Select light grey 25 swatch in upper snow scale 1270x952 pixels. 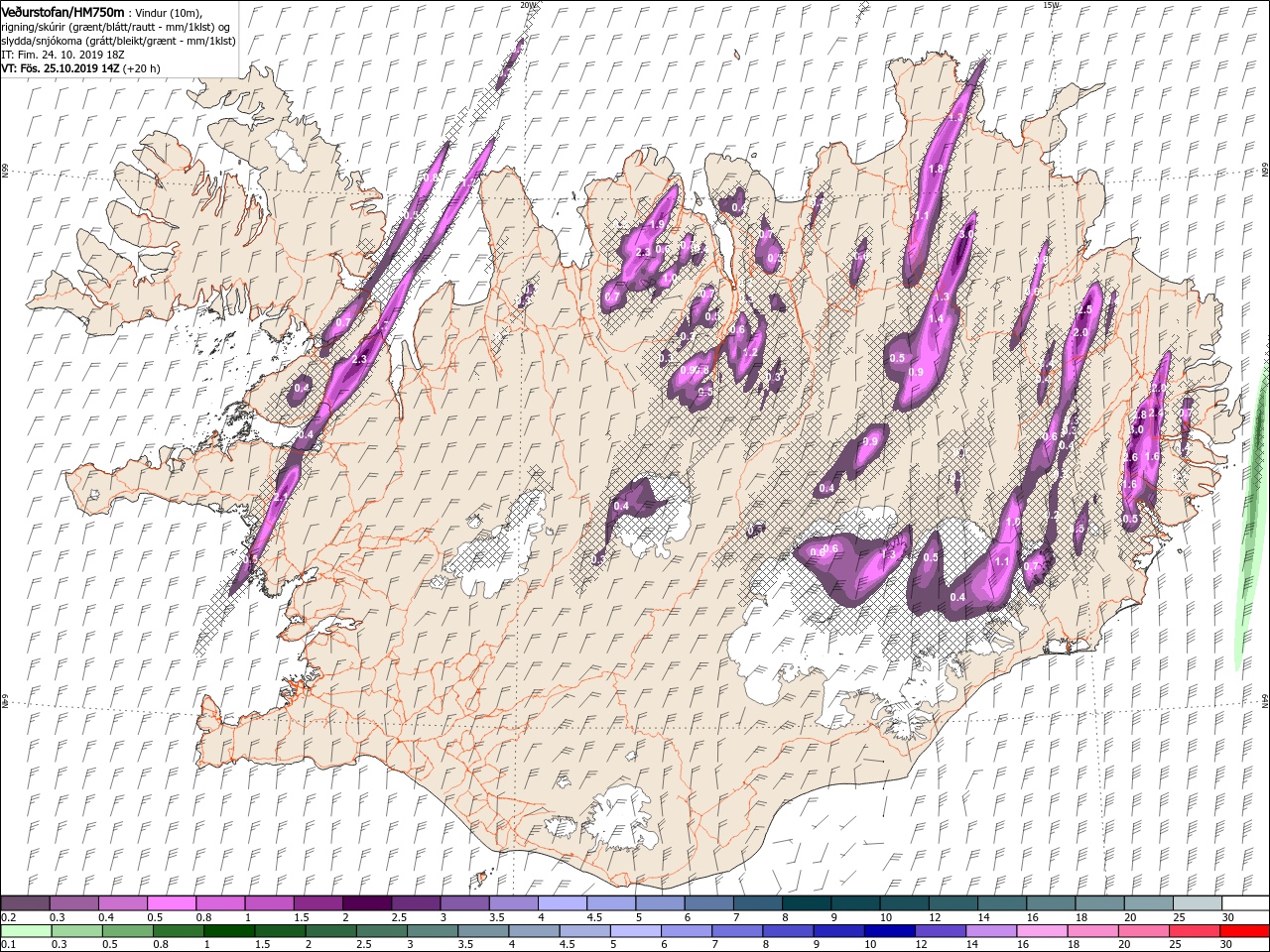1197,903
